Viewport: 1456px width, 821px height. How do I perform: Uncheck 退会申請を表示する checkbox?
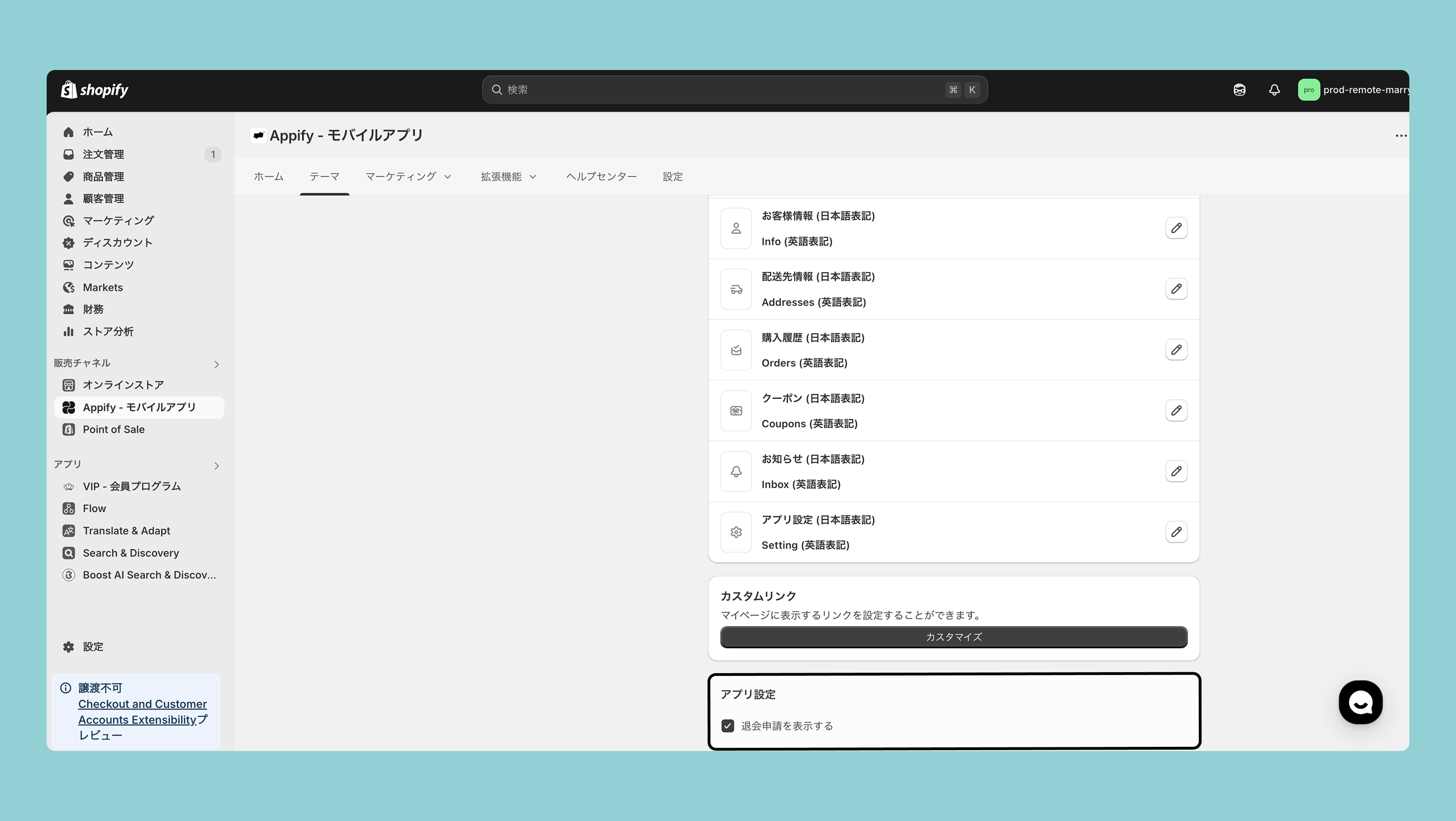[x=728, y=726]
